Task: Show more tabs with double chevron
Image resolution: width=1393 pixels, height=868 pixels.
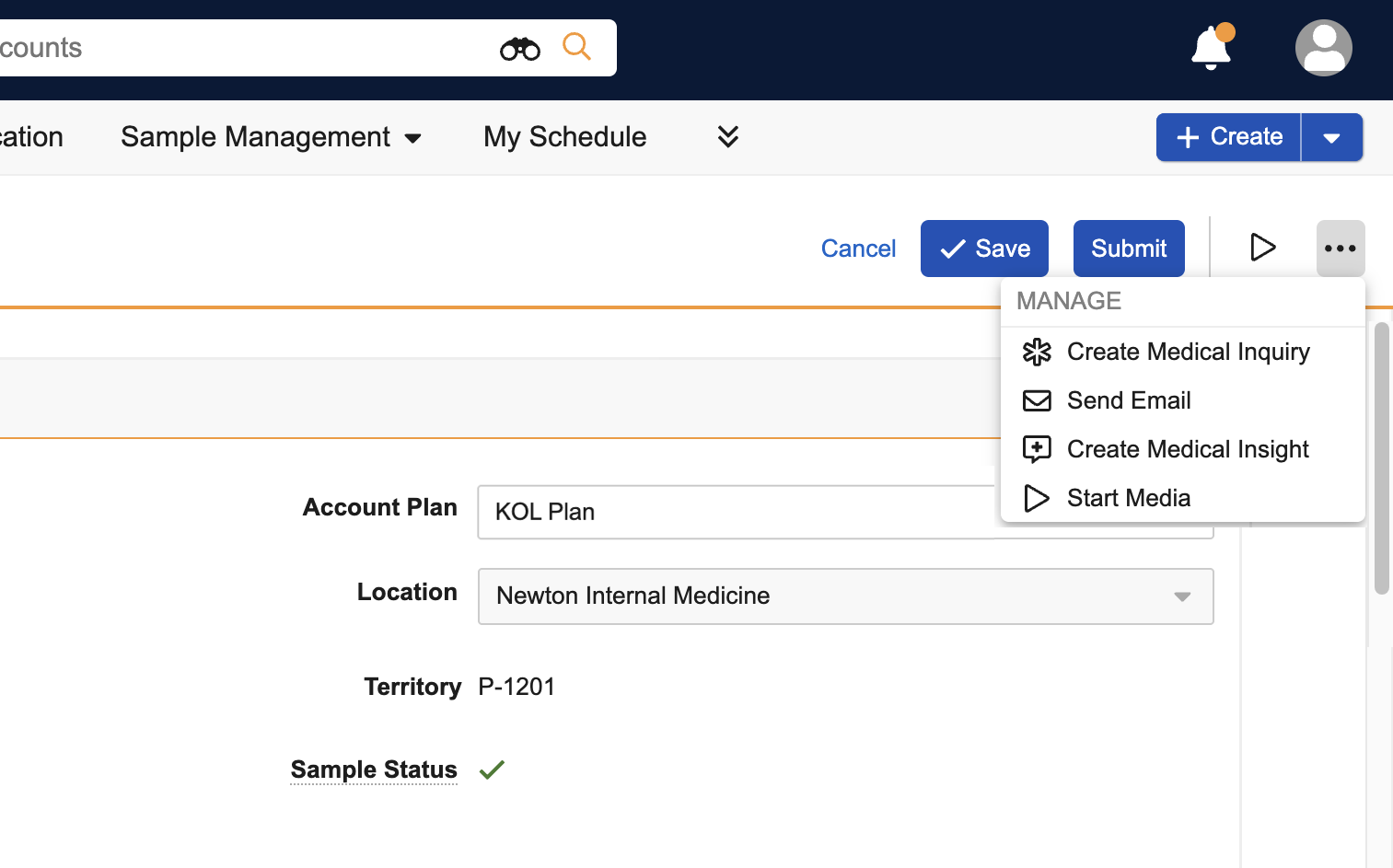Action: click(727, 137)
